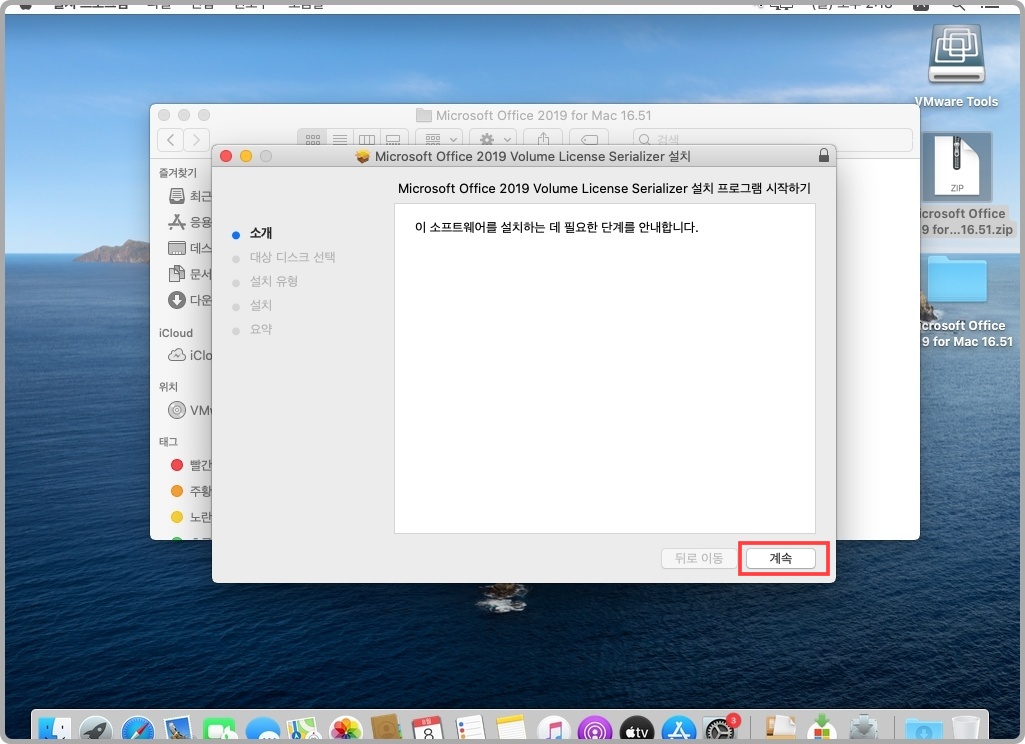Open Safari from the Dock
The height and width of the screenshot is (744, 1025).
(137, 729)
